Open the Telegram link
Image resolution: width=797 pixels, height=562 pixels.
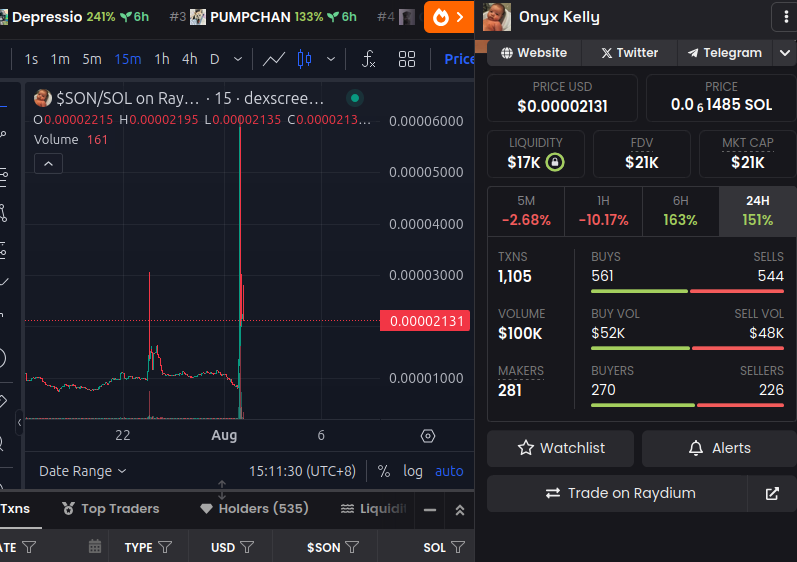coord(725,53)
